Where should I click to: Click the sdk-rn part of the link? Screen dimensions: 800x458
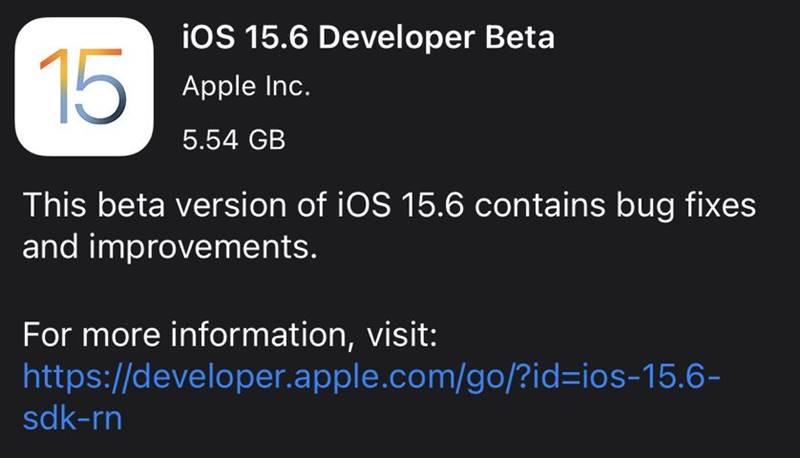pos(72,419)
